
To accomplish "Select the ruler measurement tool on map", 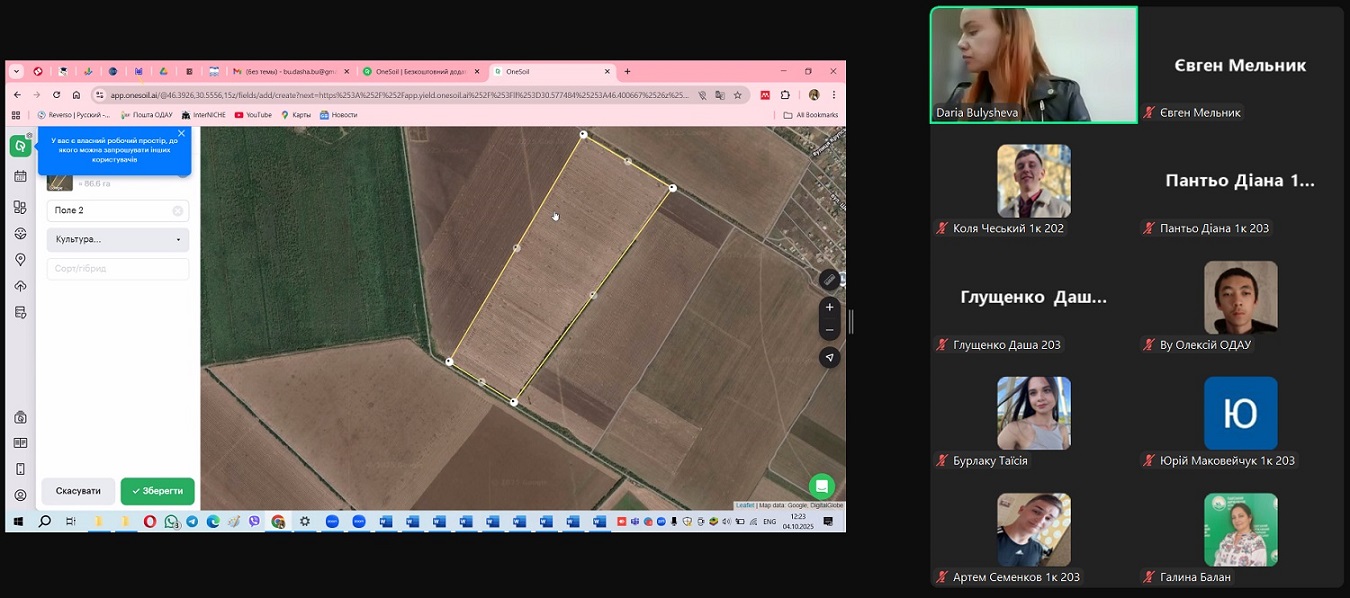I will (x=829, y=279).
